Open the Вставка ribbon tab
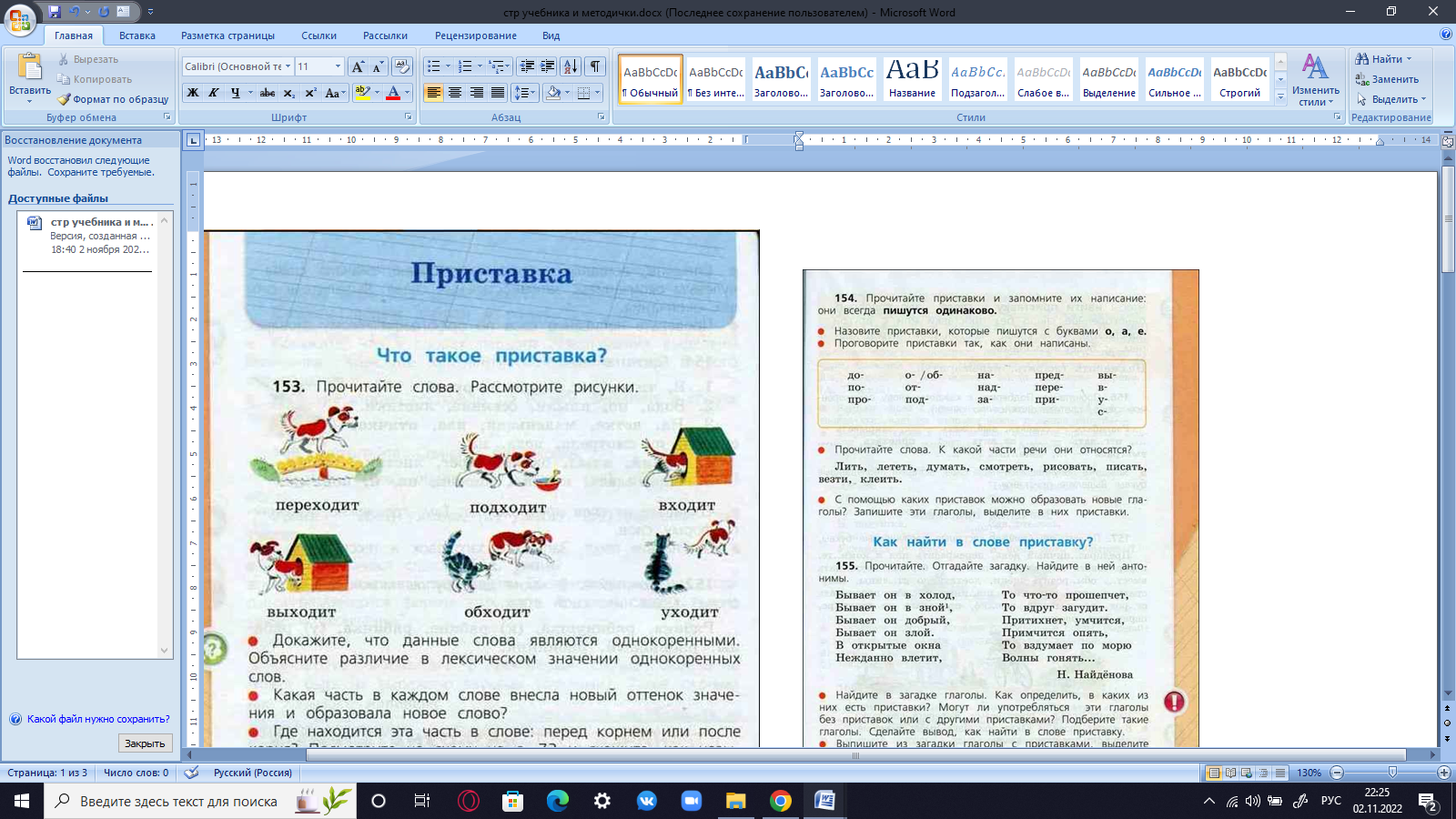The width and height of the screenshot is (1456, 819). coord(137,35)
